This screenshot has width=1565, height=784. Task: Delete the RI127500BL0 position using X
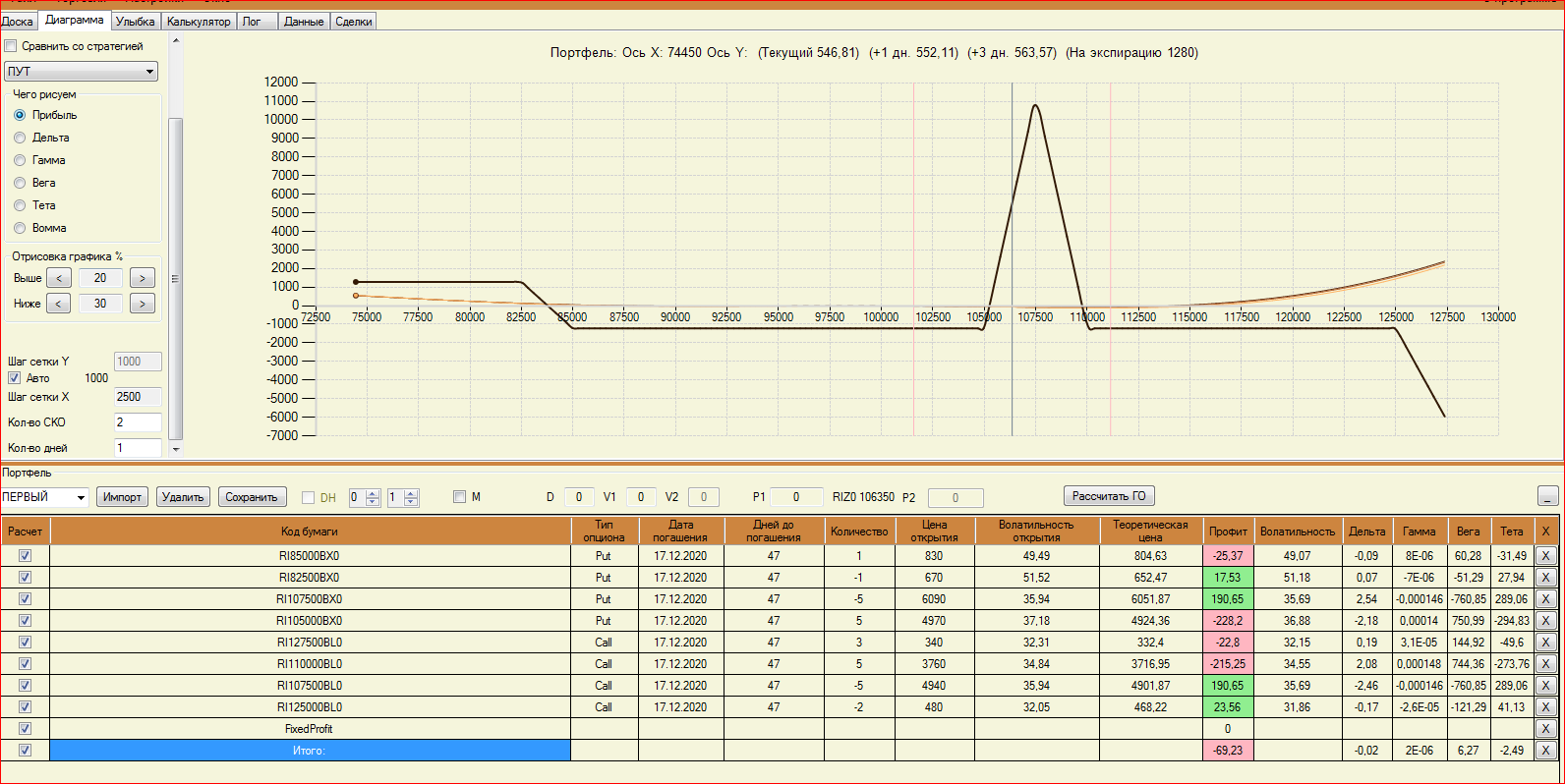(x=1545, y=643)
